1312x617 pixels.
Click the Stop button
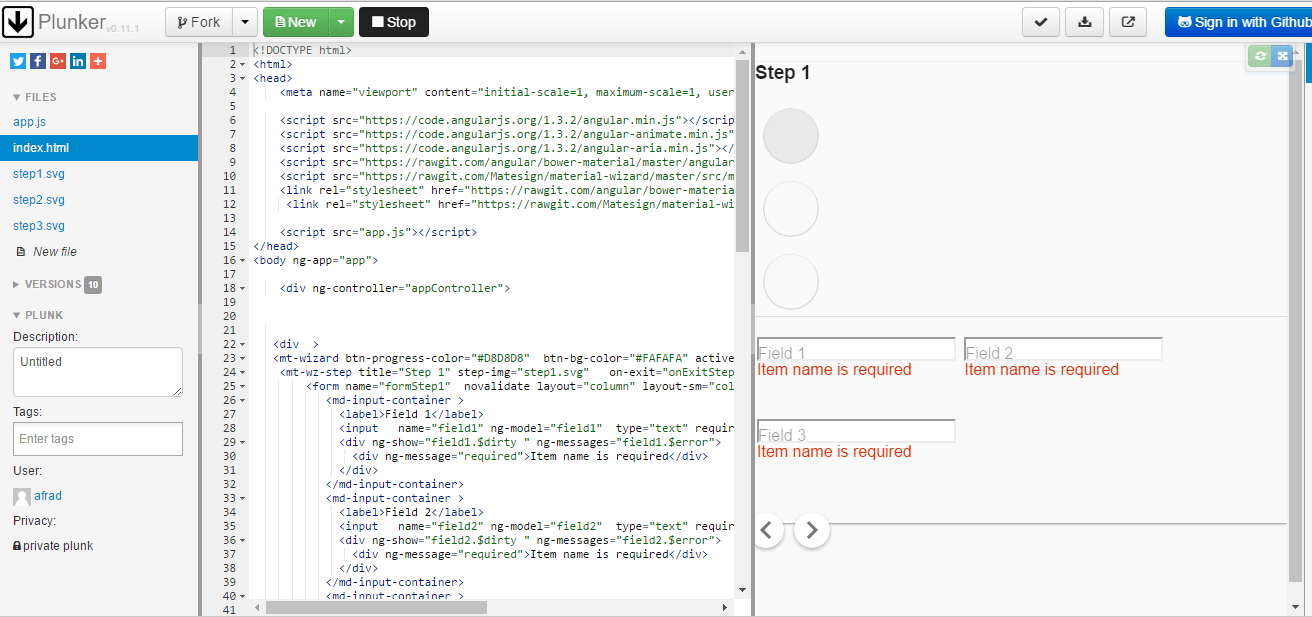(394, 22)
